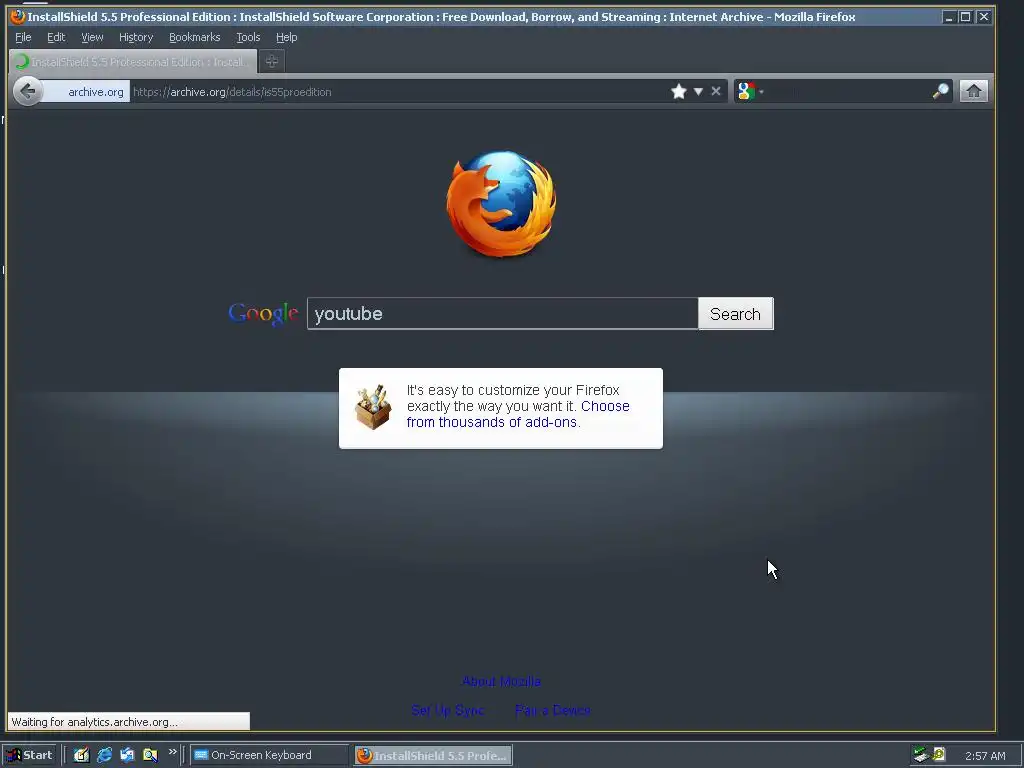Open the View menu

click(92, 37)
